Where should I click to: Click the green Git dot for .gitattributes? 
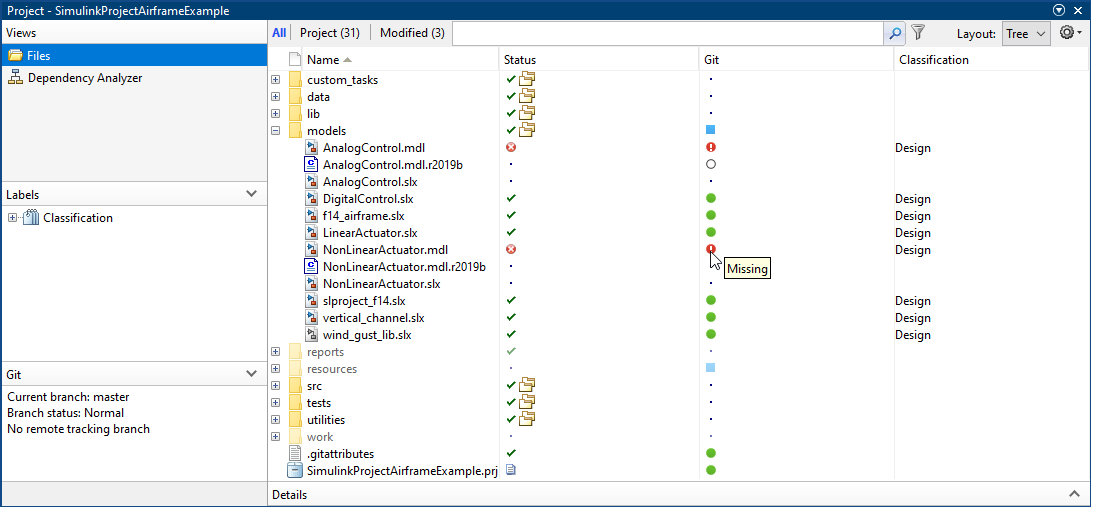pos(711,454)
